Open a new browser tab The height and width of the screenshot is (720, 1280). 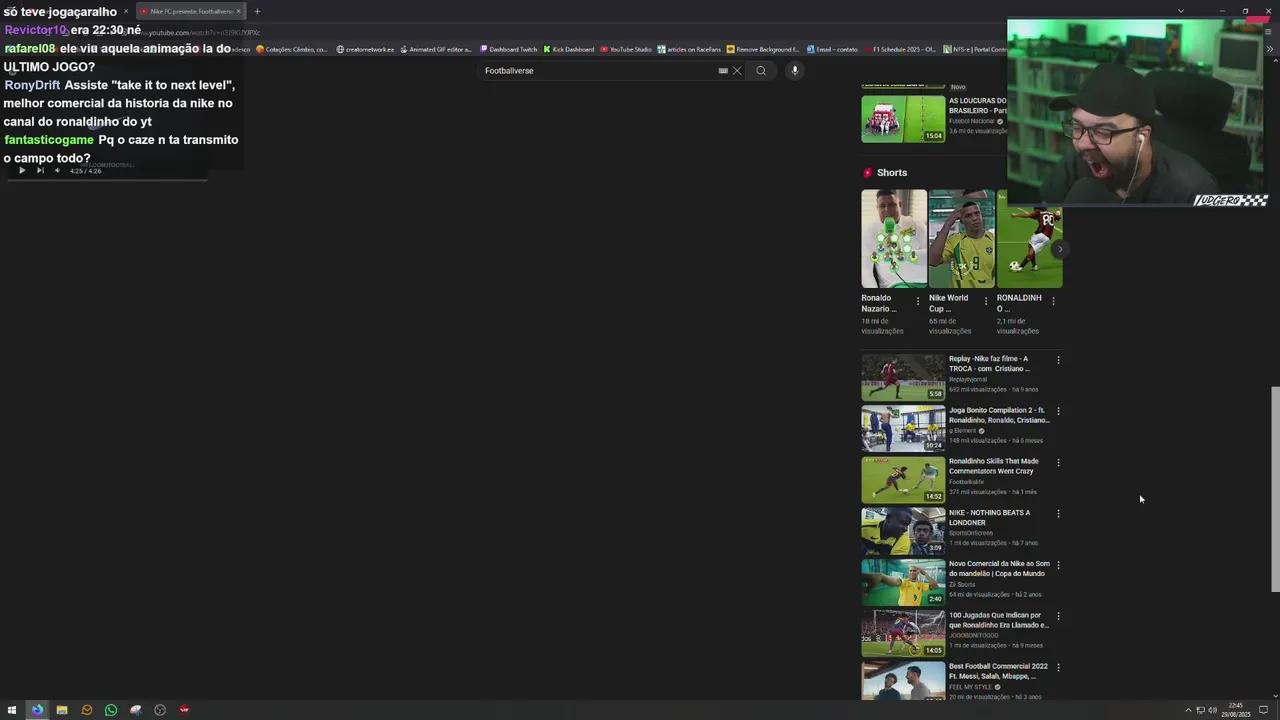tap(257, 11)
